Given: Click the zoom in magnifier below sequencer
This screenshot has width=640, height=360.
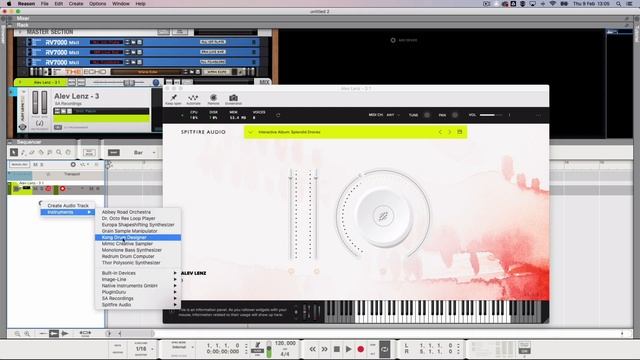Looking at the screenshot, I should pyautogui.click(x=27, y=333).
